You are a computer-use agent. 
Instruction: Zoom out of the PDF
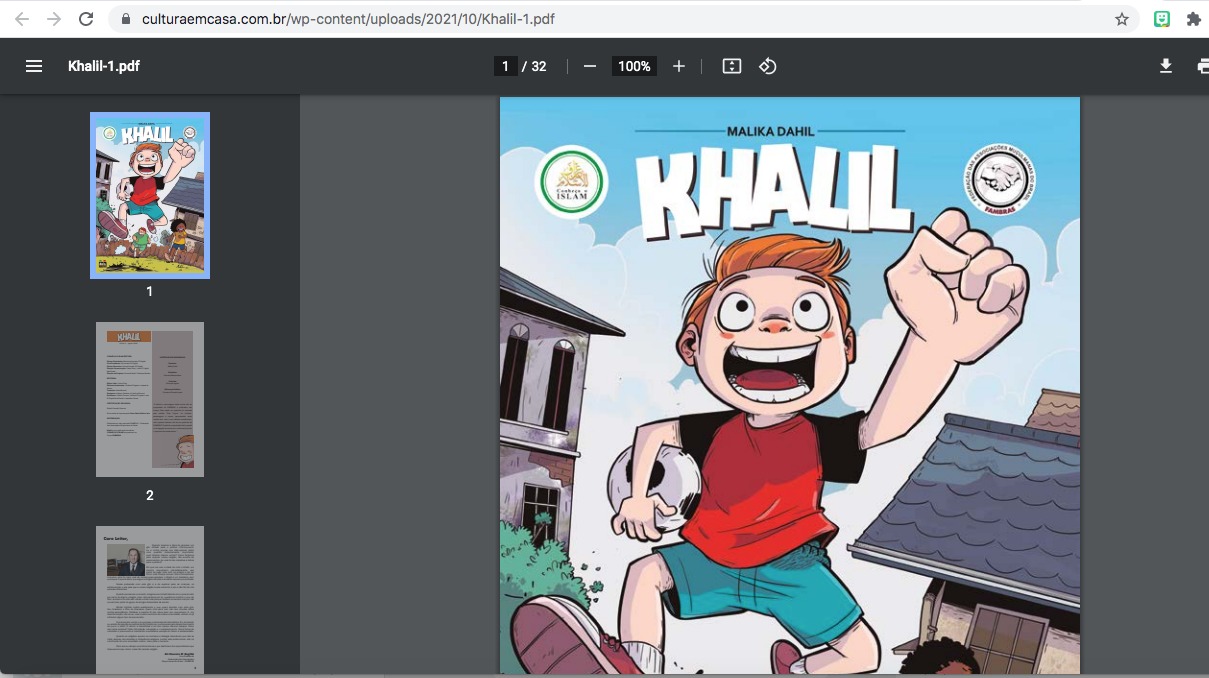[x=590, y=66]
